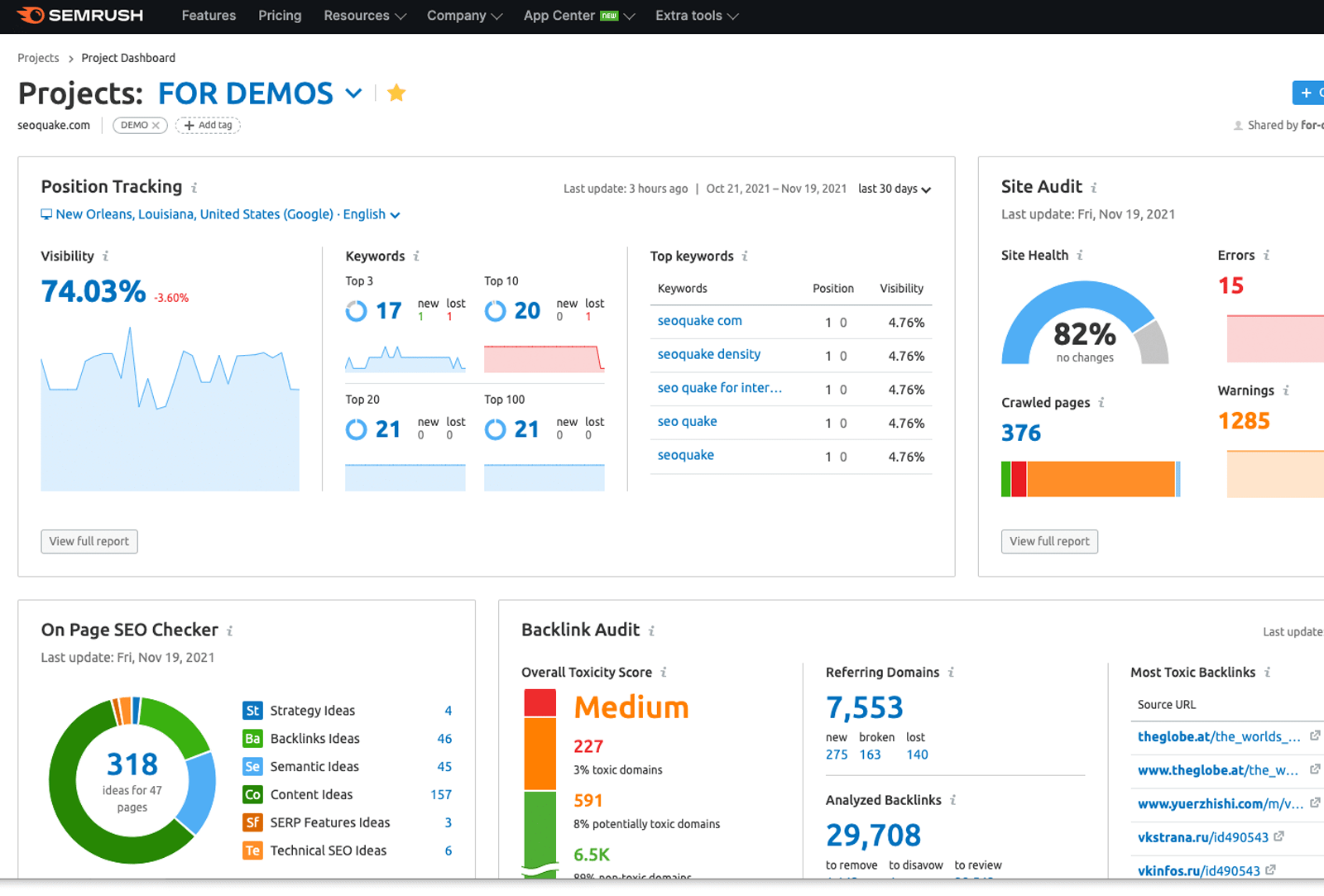Viewport: 1324px width, 896px height.
Task: Click the Semrush logo icon
Action: [30, 15]
